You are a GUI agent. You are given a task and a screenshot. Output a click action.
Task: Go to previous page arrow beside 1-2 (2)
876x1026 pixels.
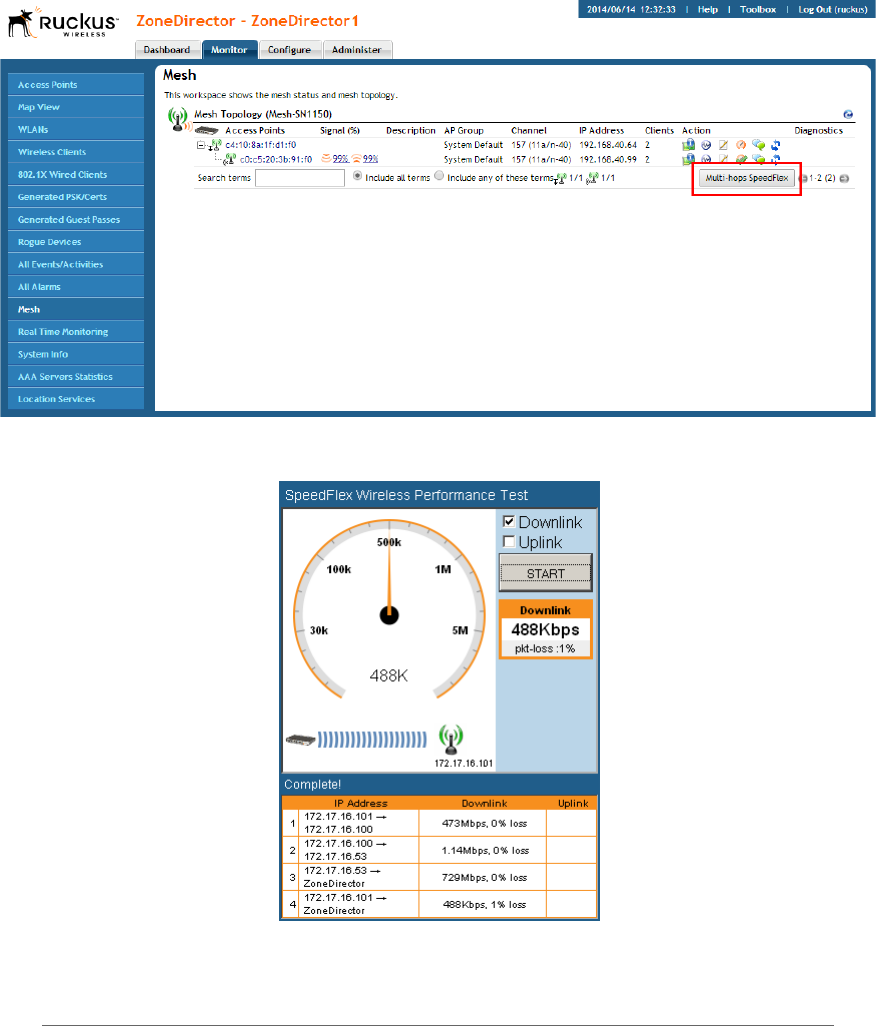click(x=803, y=178)
